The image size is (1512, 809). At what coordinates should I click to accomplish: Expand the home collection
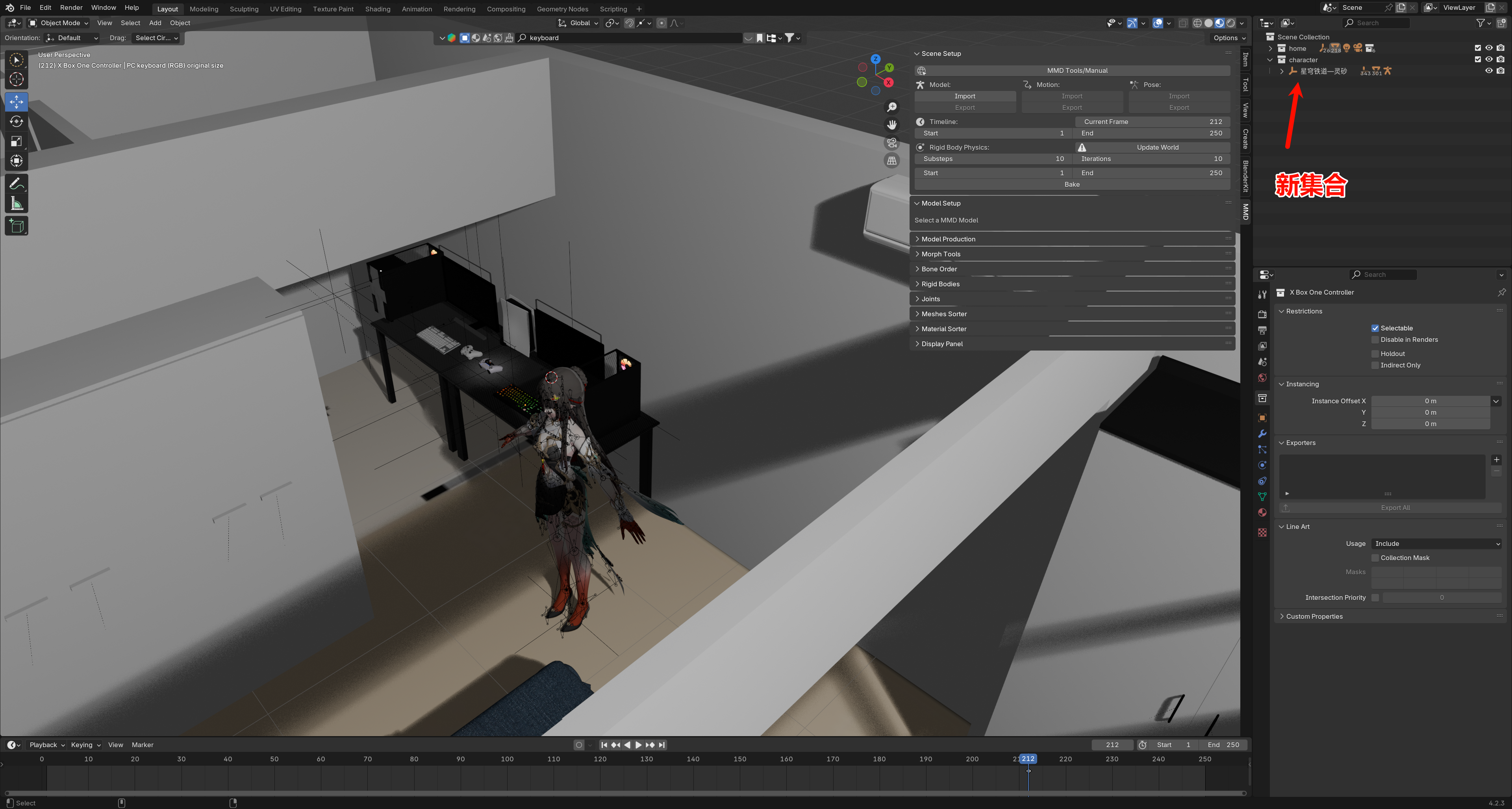[1270, 48]
